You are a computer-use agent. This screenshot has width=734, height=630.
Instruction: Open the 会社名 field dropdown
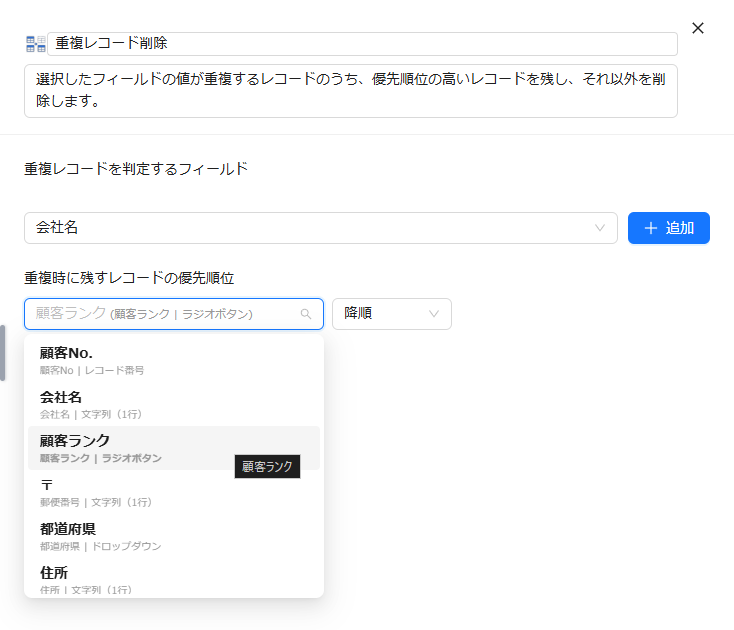(x=321, y=228)
